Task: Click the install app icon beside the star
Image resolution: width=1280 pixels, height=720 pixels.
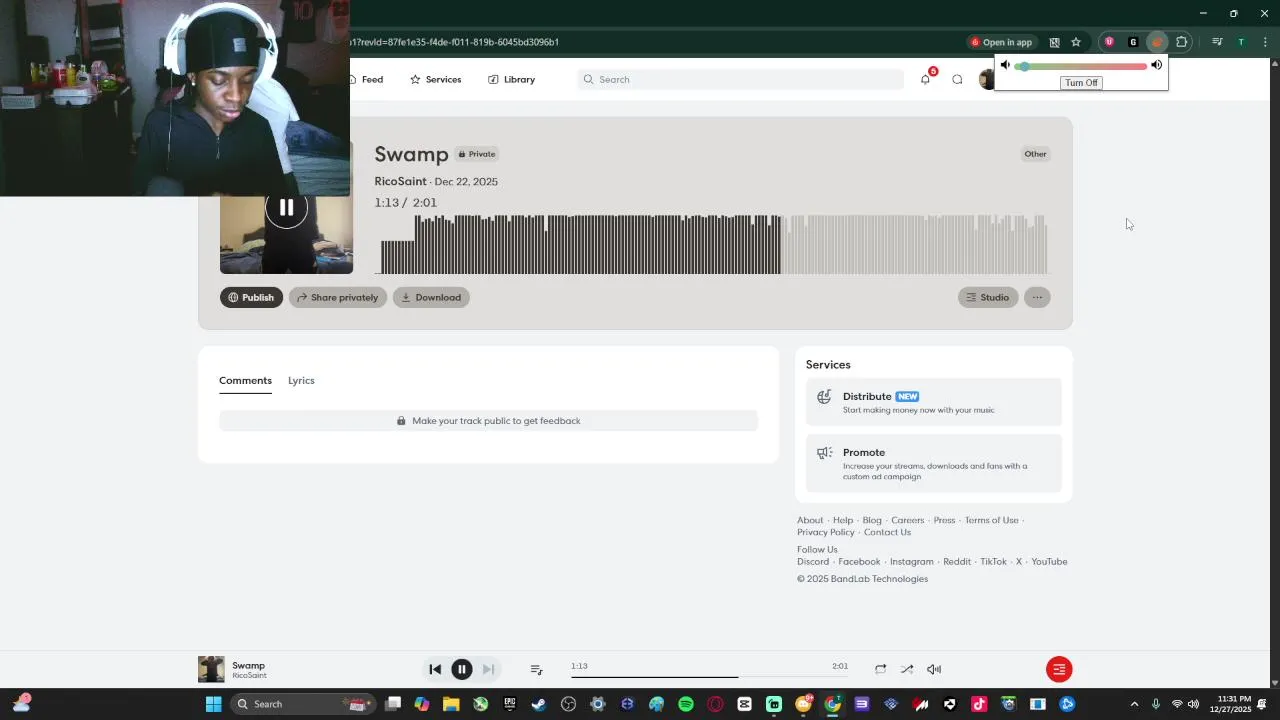Action: (x=1054, y=42)
